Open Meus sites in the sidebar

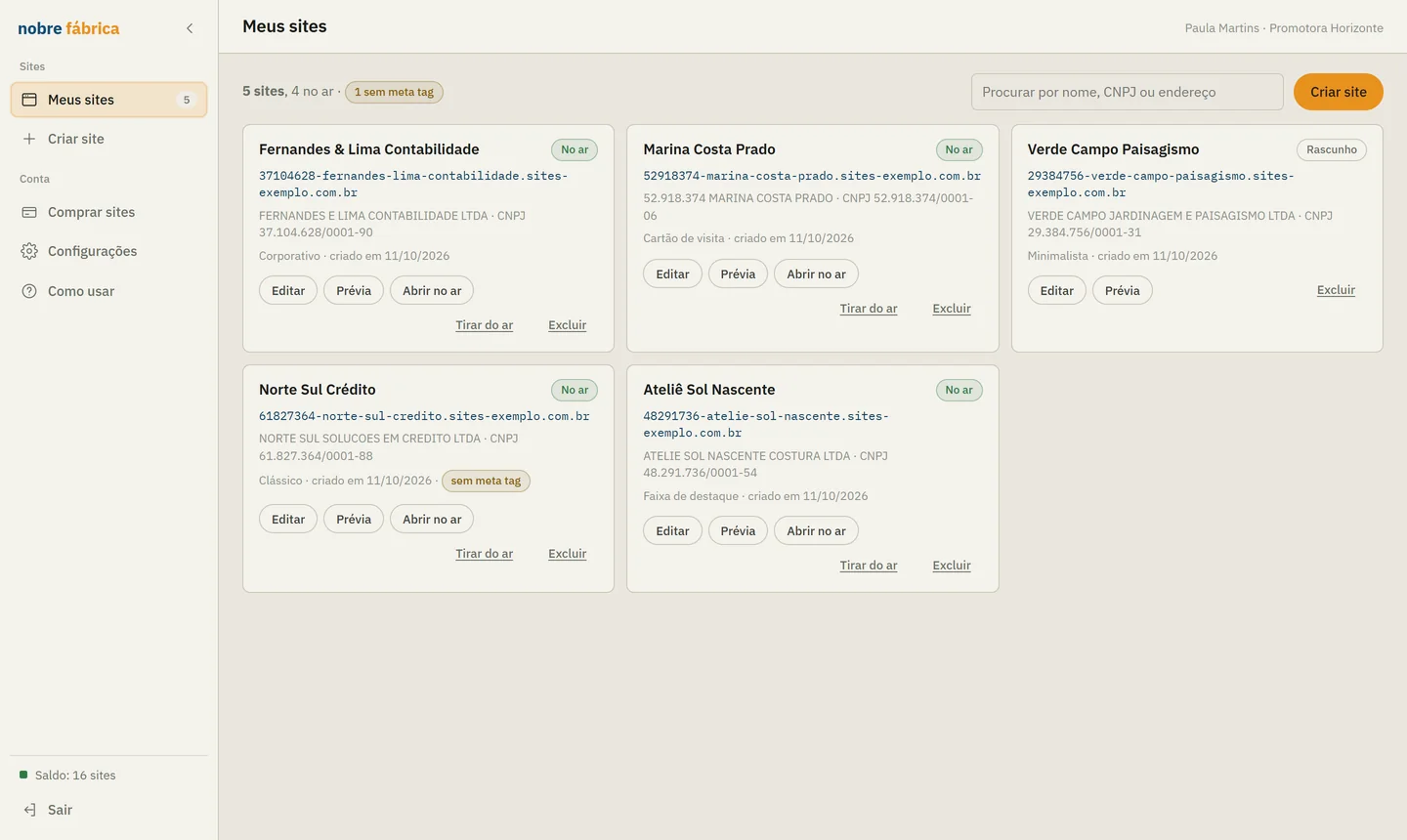click(108, 100)
